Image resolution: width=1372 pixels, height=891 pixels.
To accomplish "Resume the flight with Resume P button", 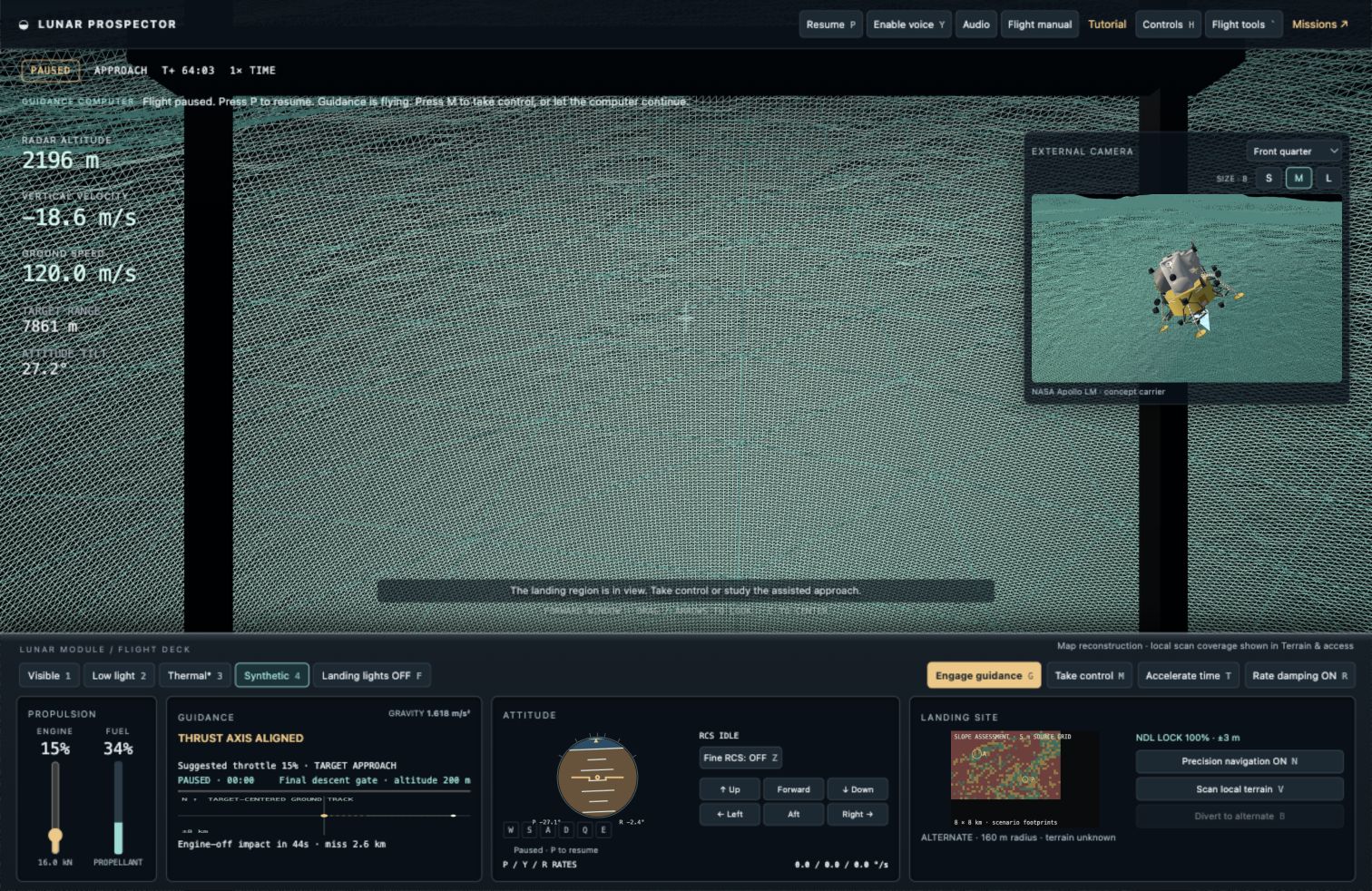I will [x=830, y=24].
